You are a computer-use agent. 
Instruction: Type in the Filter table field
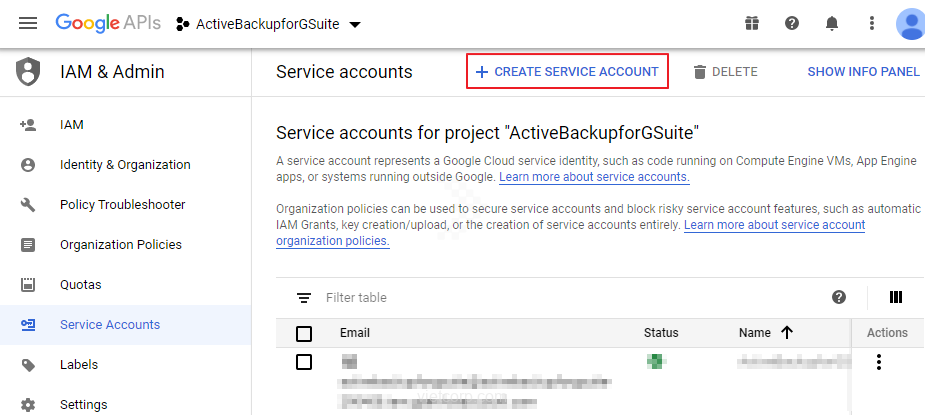coord(560,297)
